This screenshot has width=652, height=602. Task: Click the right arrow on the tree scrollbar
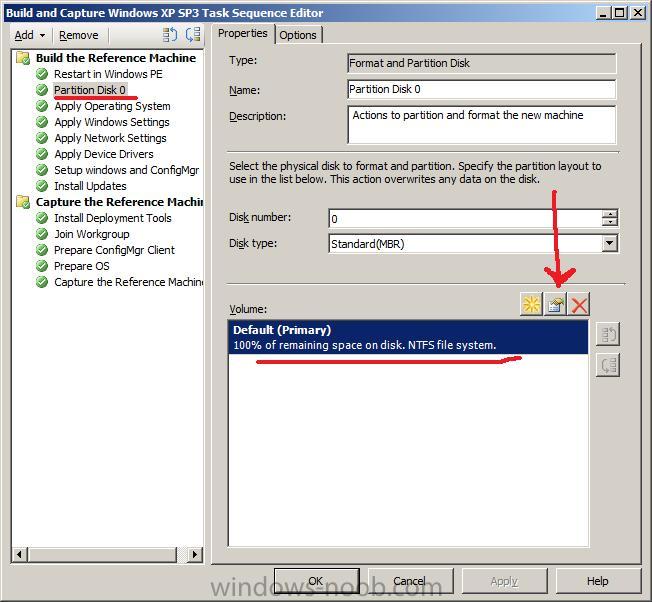point(195,554)
